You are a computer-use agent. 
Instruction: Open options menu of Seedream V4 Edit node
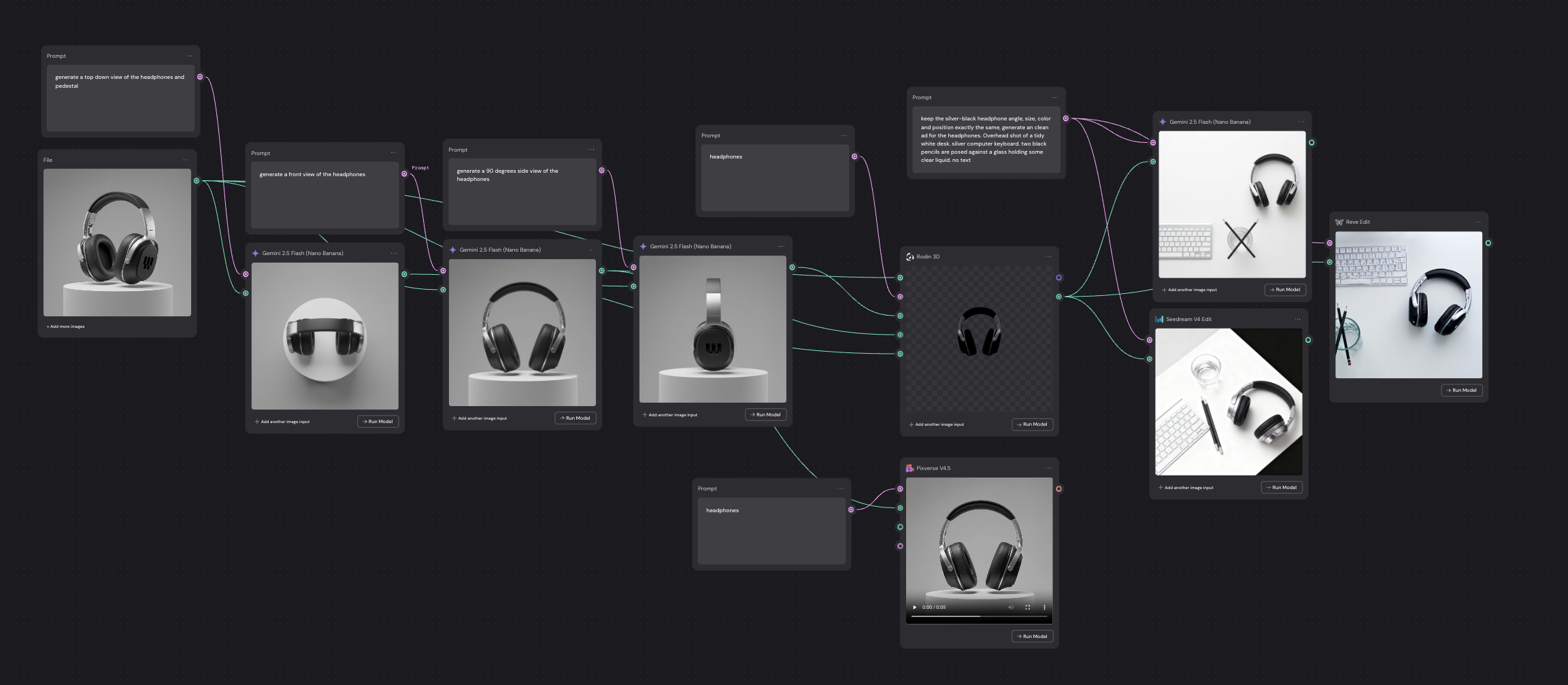pyautogui.click(x=1298, y=319)
